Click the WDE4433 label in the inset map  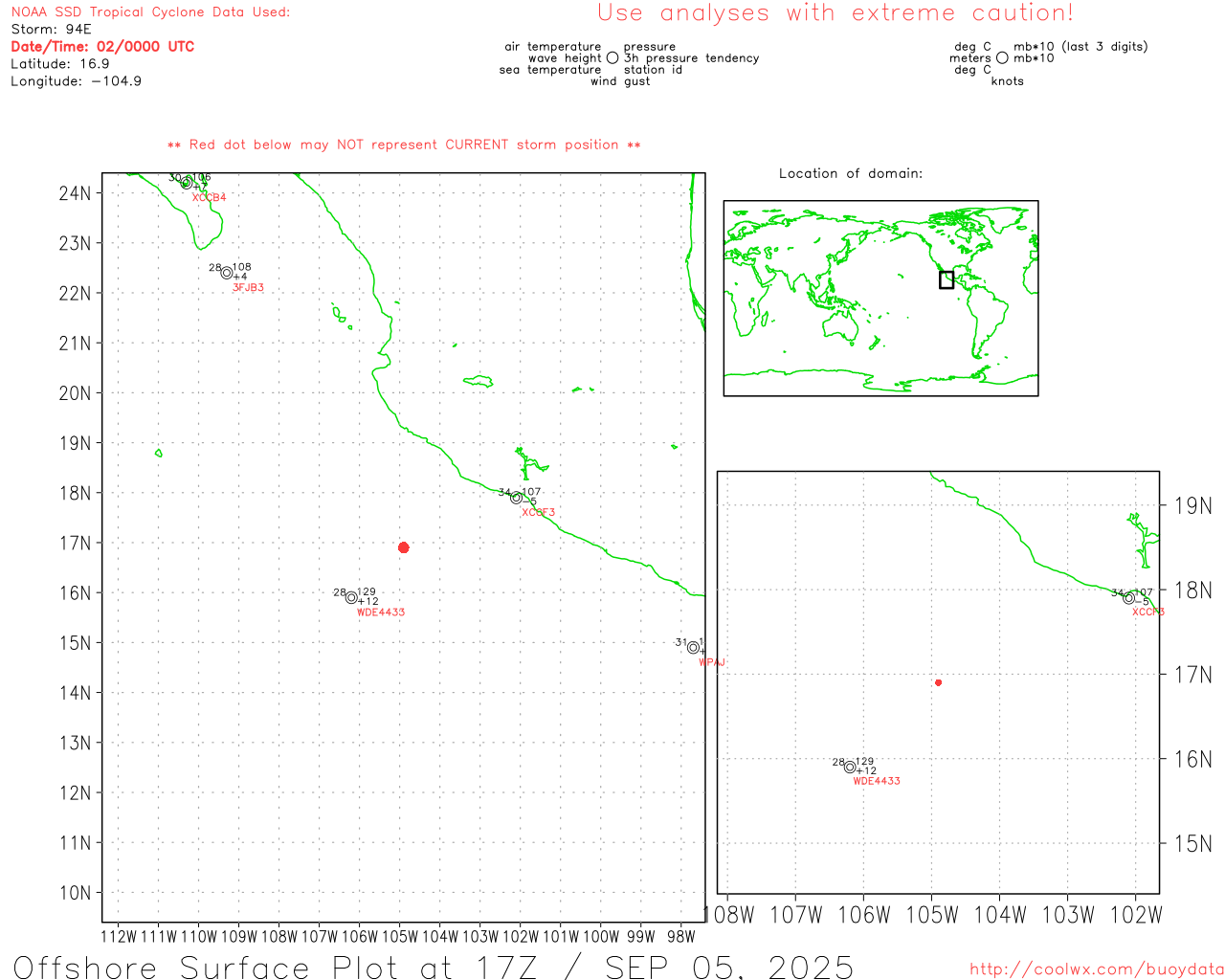877,781
